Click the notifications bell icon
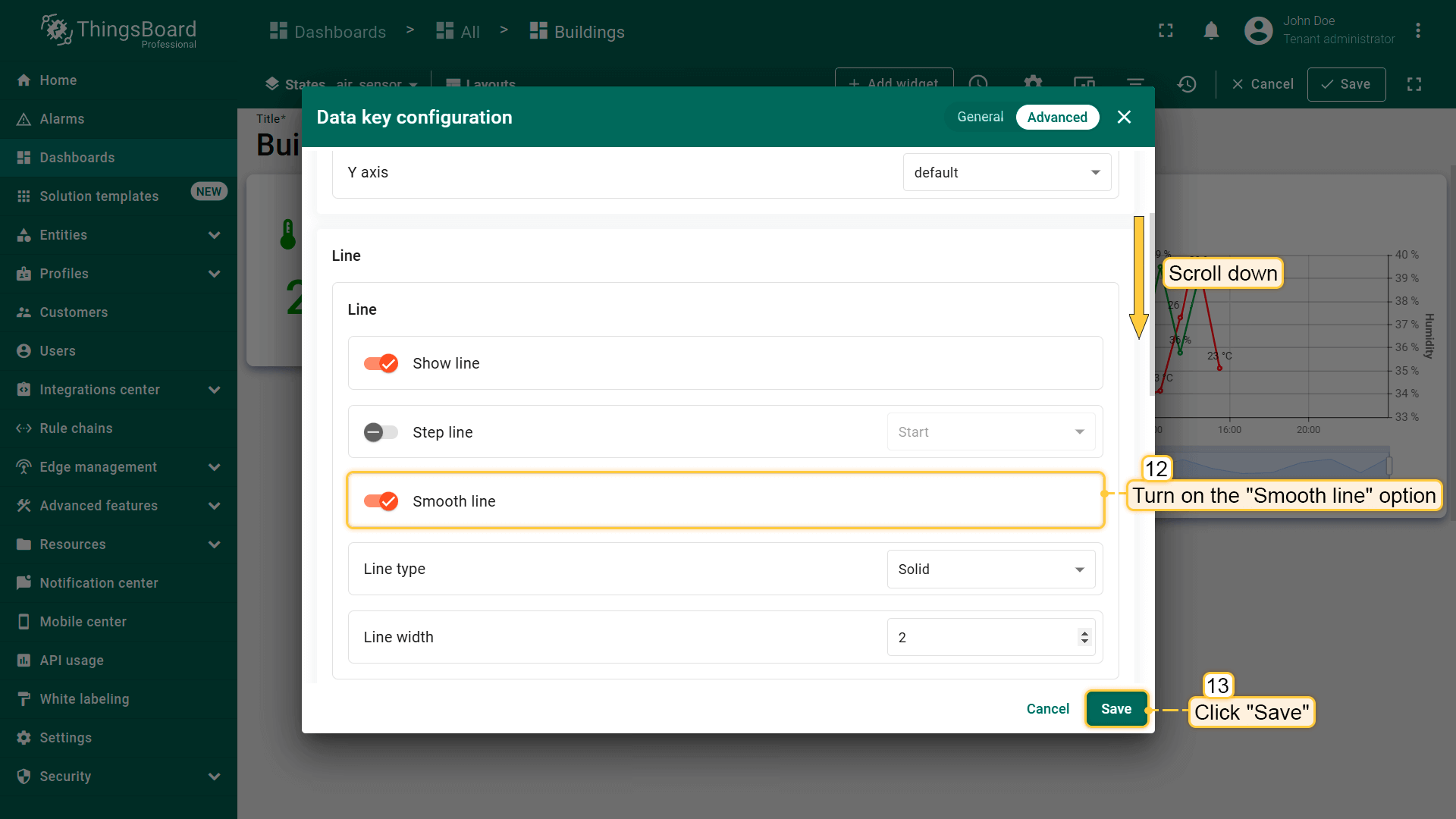 (1211, 31)
